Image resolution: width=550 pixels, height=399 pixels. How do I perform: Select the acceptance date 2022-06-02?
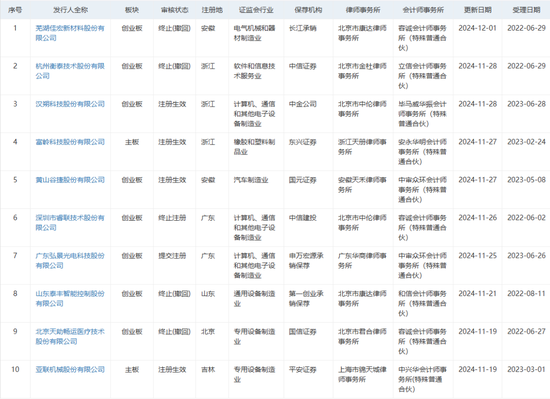coord(526,218)
